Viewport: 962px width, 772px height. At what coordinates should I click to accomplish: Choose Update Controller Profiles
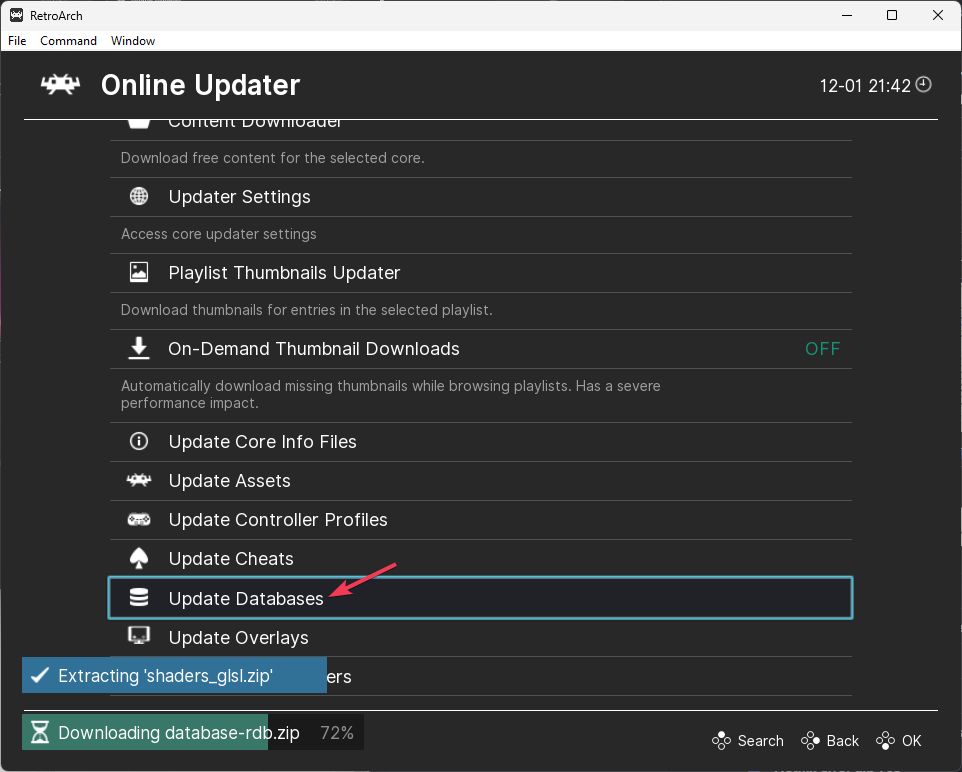coord(481,520)
